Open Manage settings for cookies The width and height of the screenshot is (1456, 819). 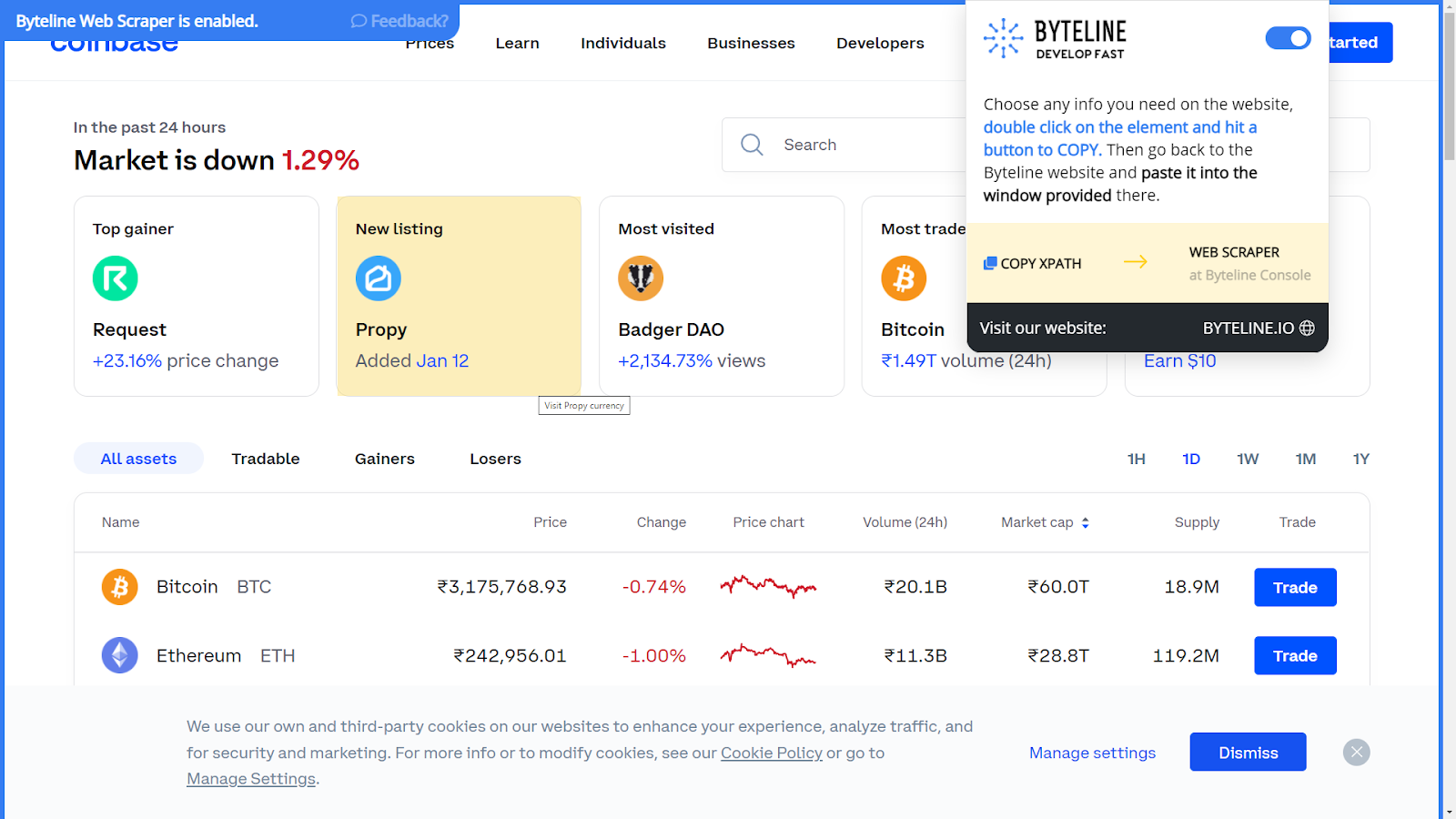(1093, 753)
